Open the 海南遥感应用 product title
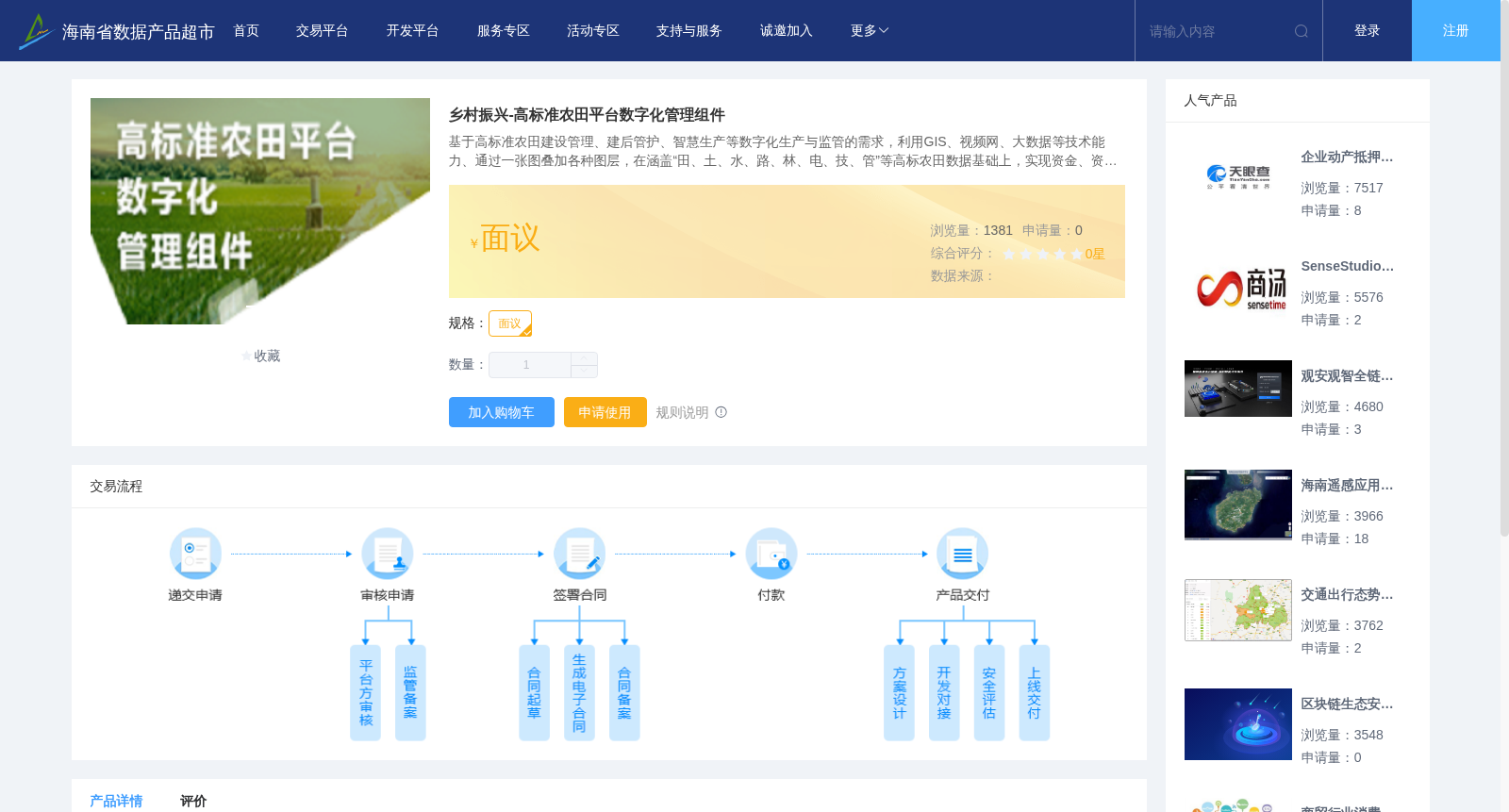This screenshot has width=1509, height=812. click(1347, 486)
